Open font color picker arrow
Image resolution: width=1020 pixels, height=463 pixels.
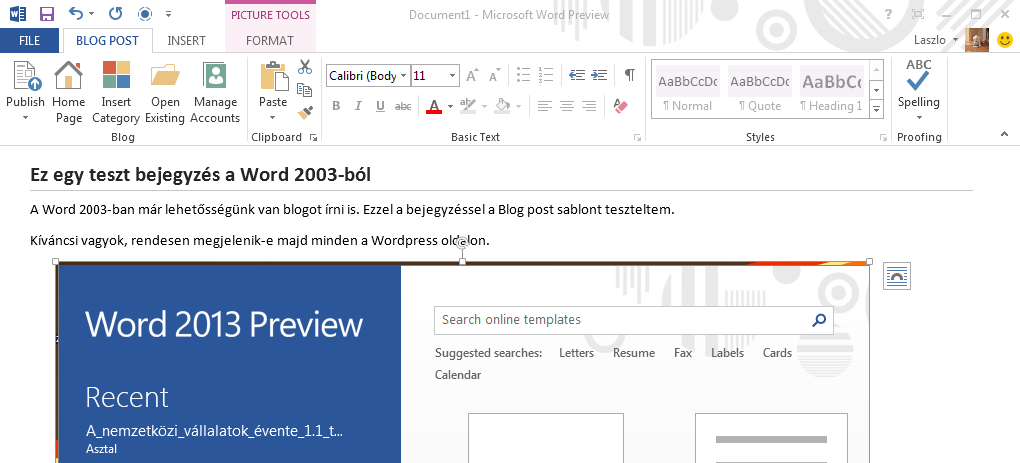(450, 106)
